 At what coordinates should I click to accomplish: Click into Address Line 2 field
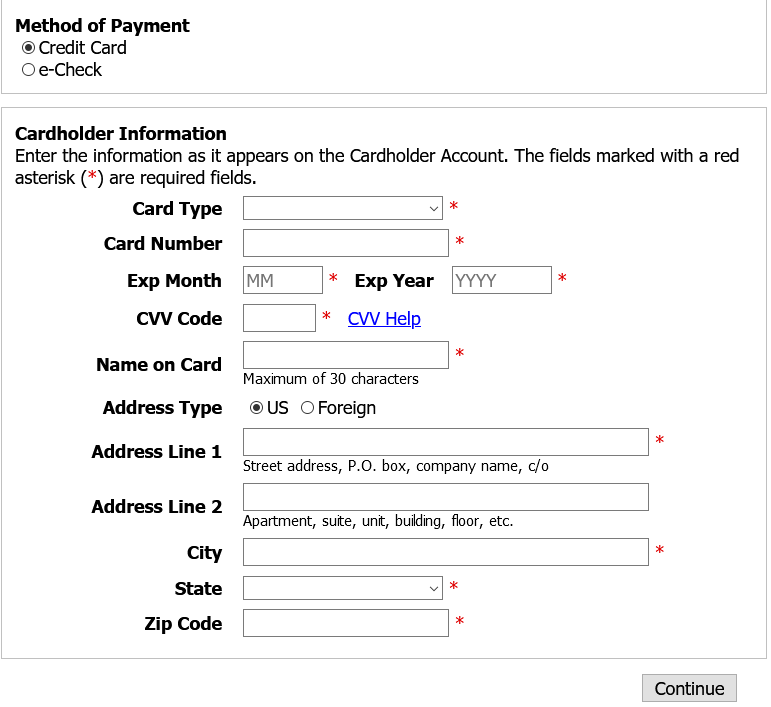(445, 497)
